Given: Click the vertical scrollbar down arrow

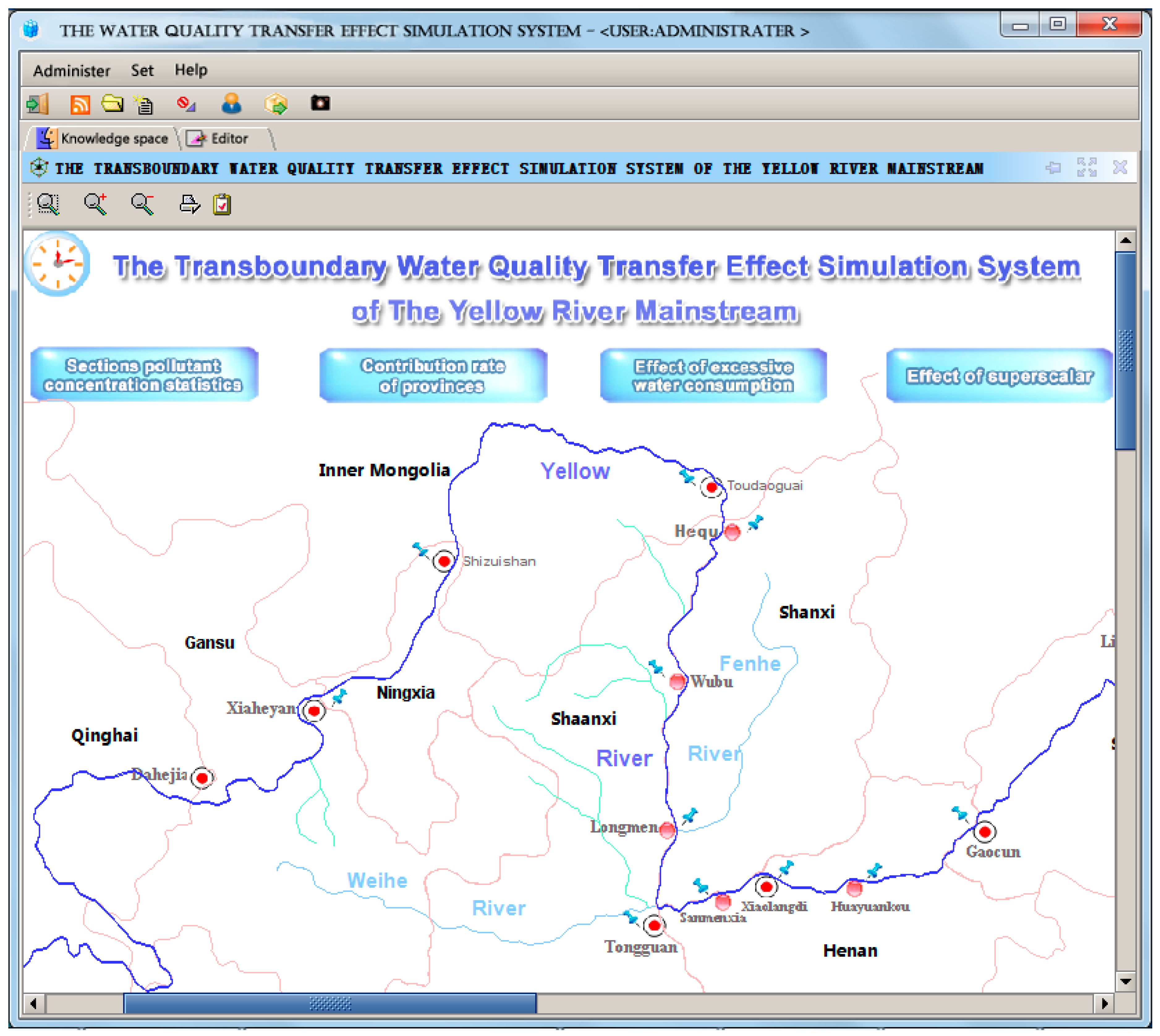Looking at the screenshot, I should 1125,981.
